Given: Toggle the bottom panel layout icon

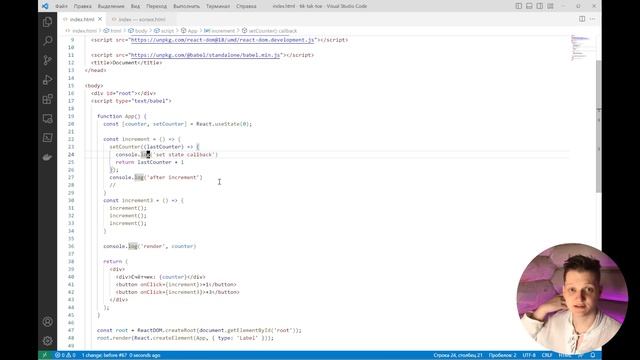Looking at the screenshot, I should 529,6.
